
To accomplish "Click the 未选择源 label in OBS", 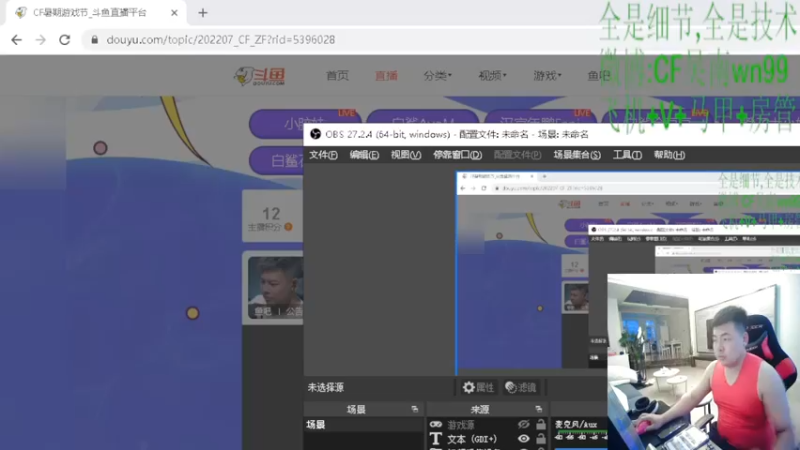I will [x=326, y=388].
